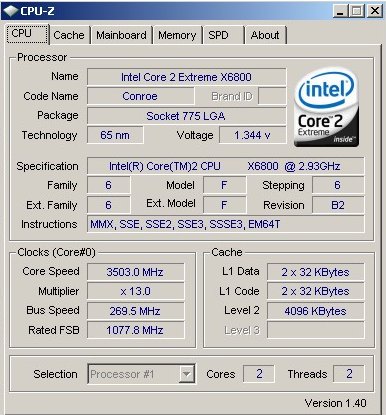Click the Processor #1 combo box field
Viewport: 386px width, 415px height.
[141, 374]
